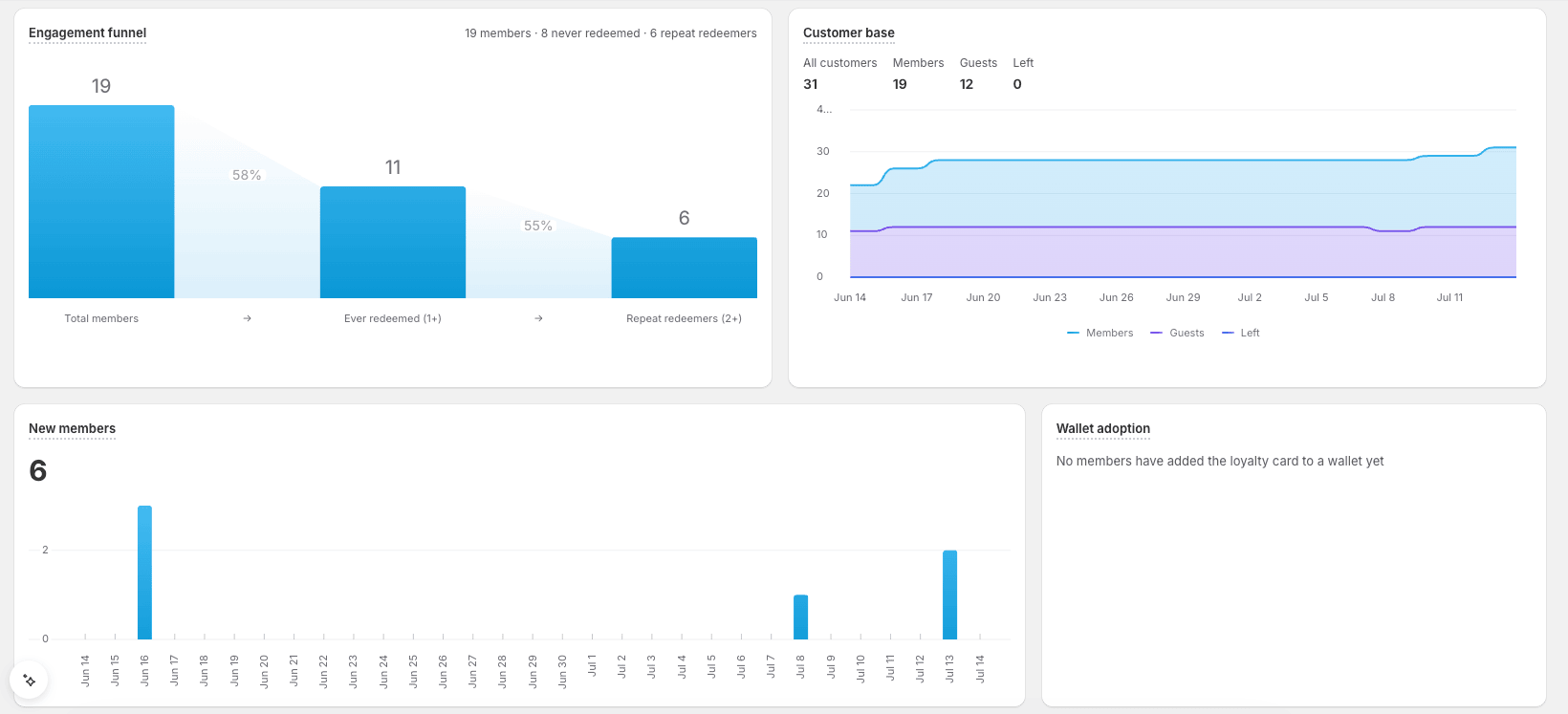Click the Engagement funnel heading

click(87, 32)
